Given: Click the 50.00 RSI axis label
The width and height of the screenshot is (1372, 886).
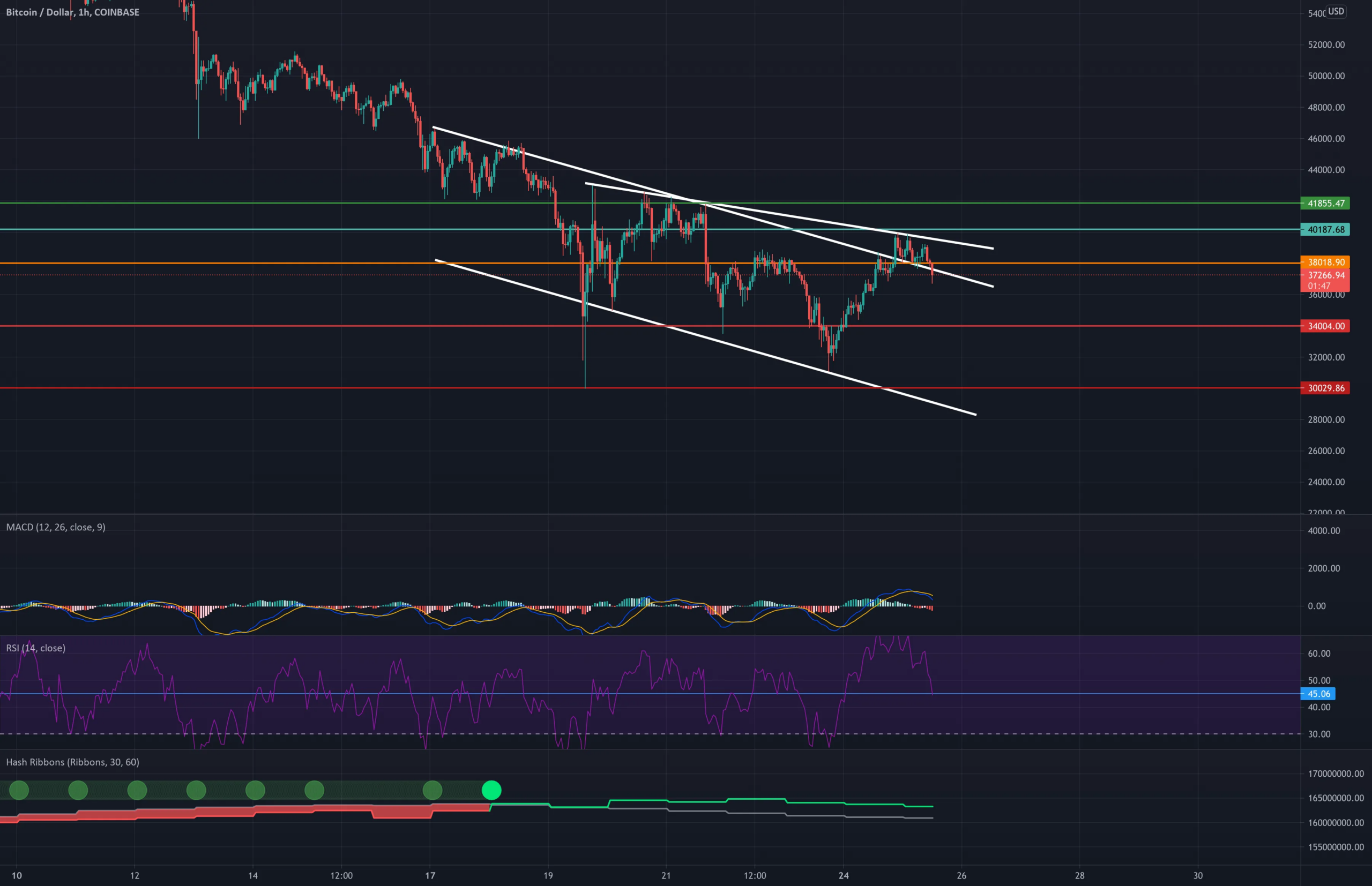Looking at the screenshot, I should pyautogui.click(x=1319, y=681).
